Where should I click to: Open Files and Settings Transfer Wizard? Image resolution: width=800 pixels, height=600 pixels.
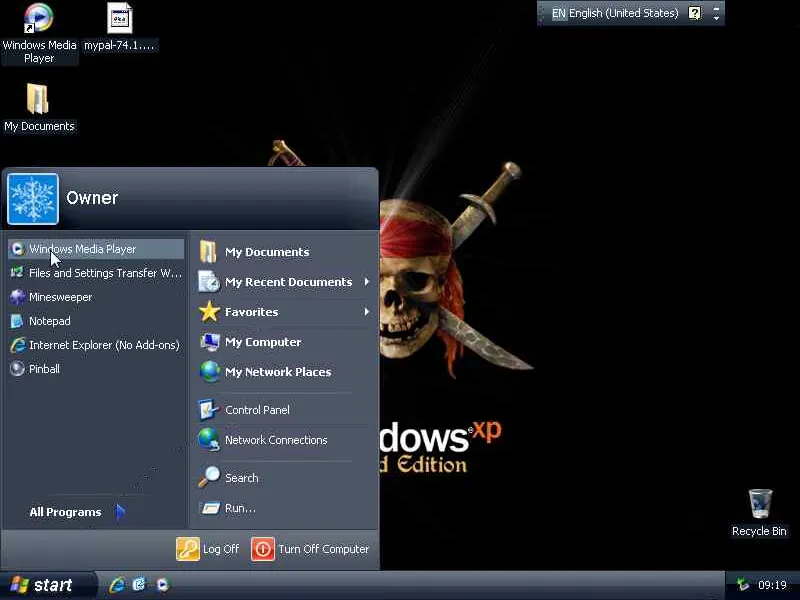[96, 273]
